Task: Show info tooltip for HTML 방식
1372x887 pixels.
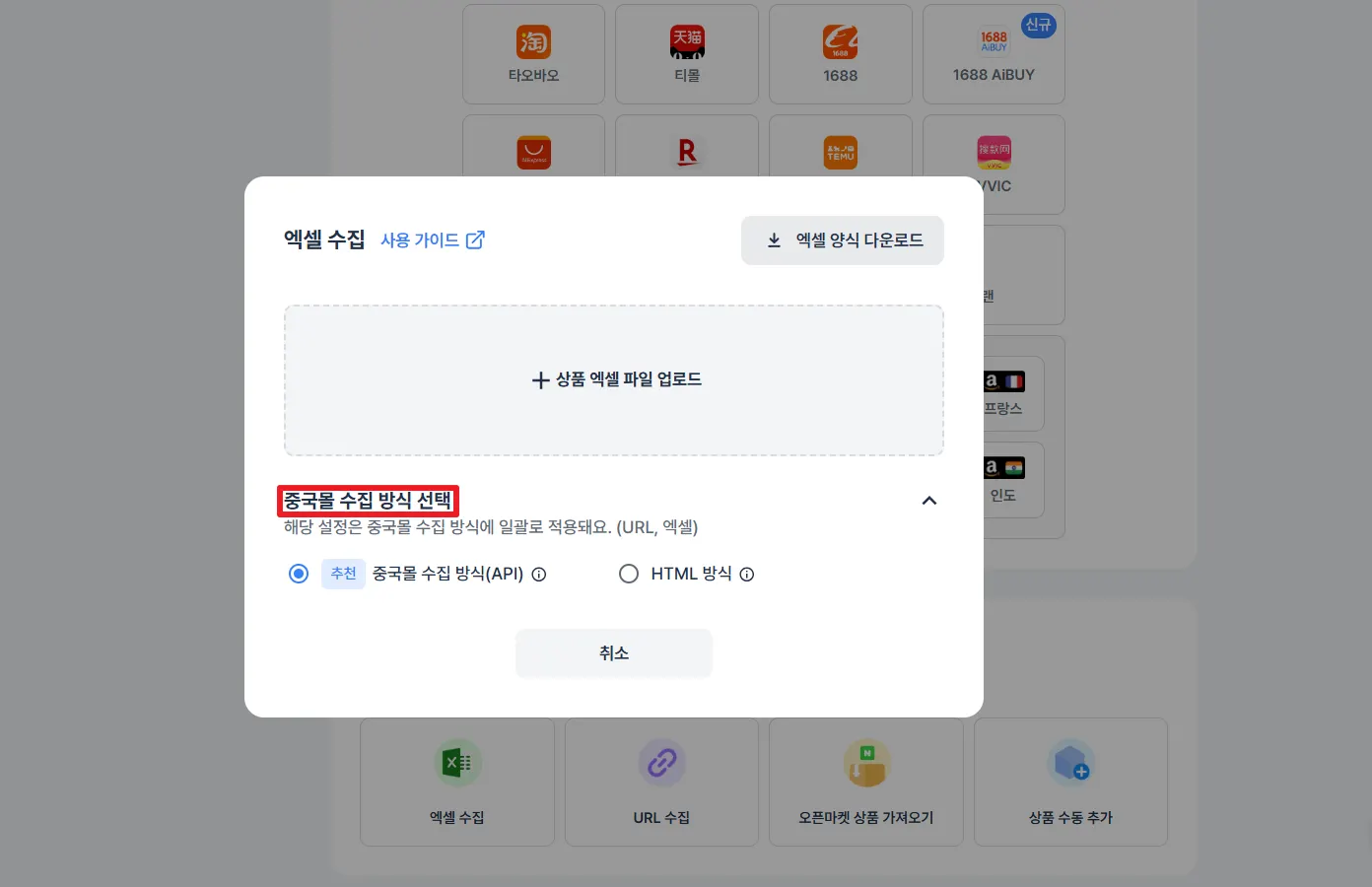Action: pyautogui.click(x=747, y=575)
